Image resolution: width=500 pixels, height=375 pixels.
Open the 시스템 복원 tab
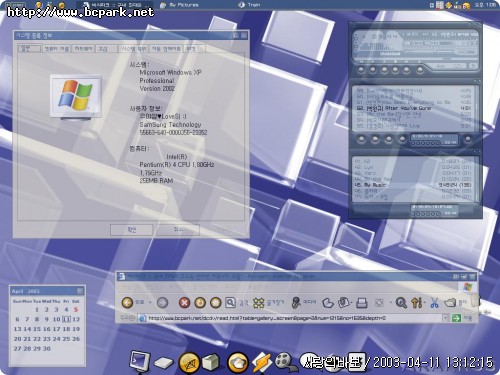click(x=133, y=49)
